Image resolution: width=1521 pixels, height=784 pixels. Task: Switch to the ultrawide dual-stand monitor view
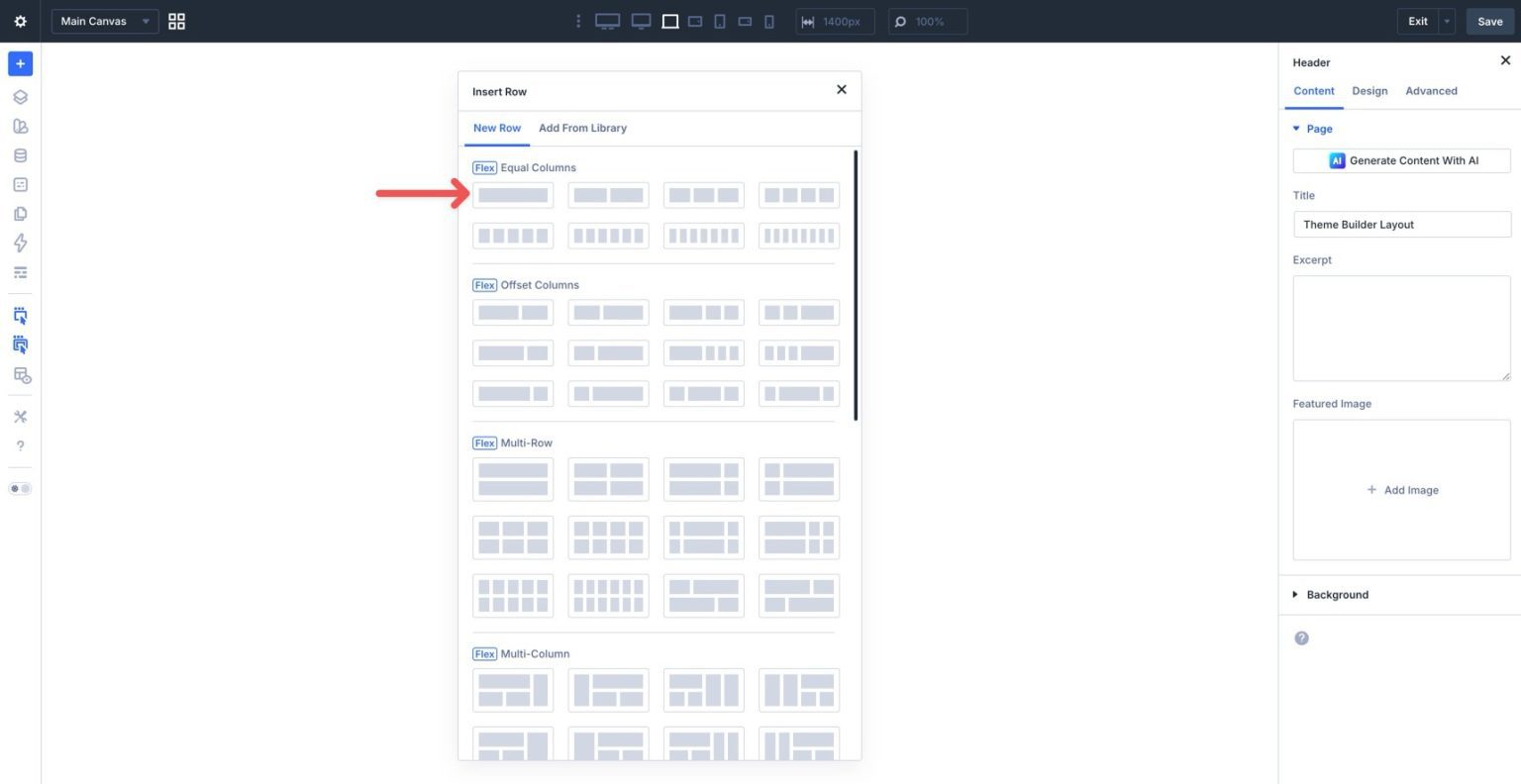coord(607,21)
